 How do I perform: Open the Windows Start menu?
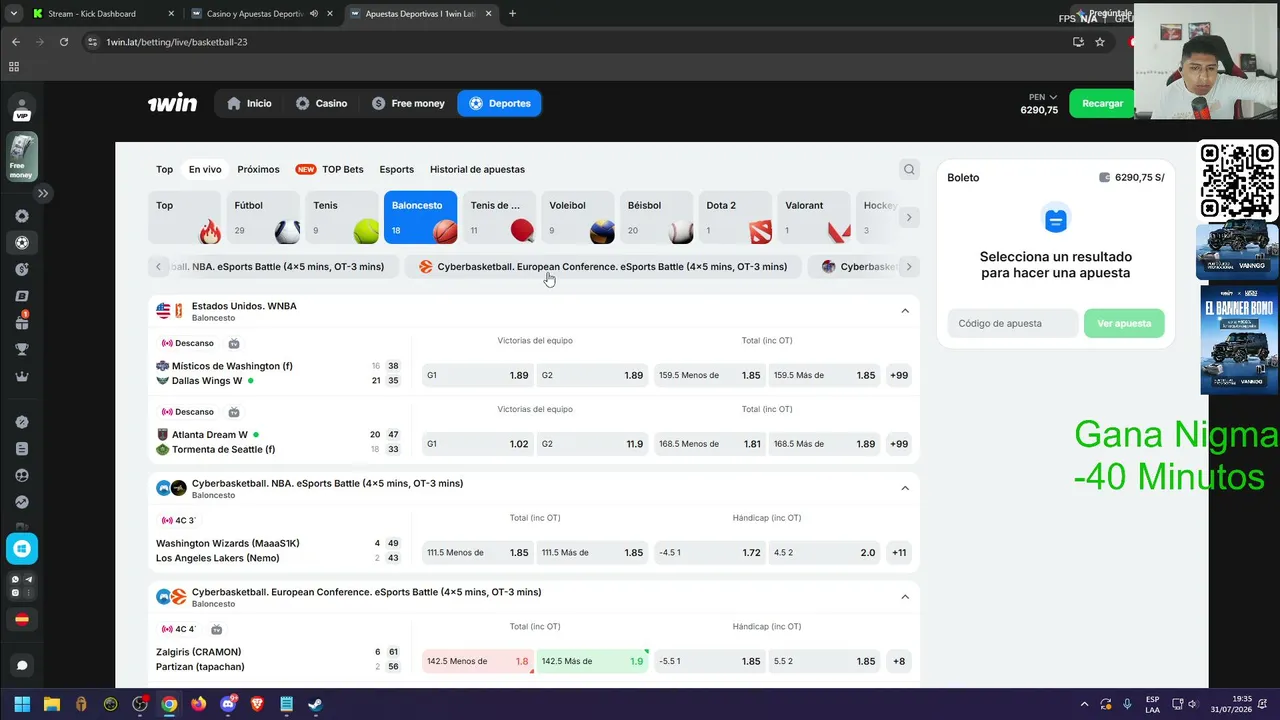(22, 704)
